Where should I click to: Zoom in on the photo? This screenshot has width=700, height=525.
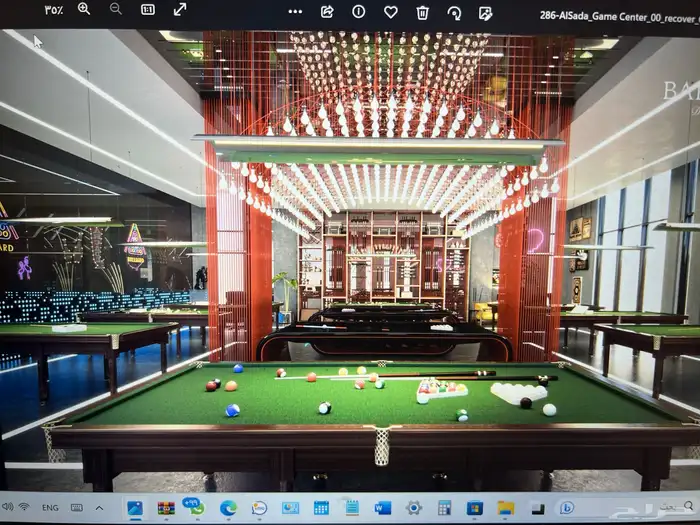[x=84, y=9]
